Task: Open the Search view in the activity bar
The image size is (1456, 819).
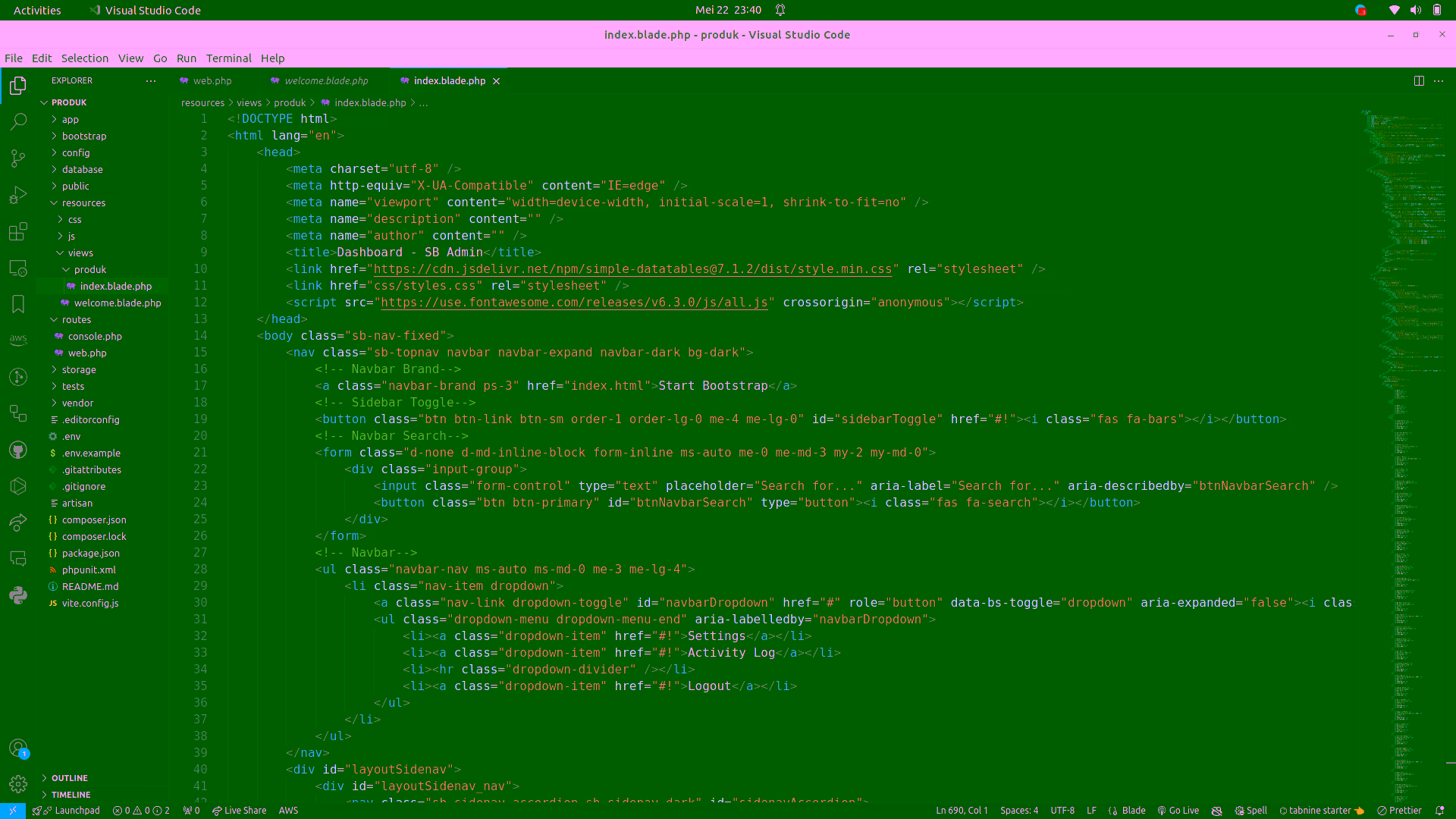Action: click(x=18, y=121)
